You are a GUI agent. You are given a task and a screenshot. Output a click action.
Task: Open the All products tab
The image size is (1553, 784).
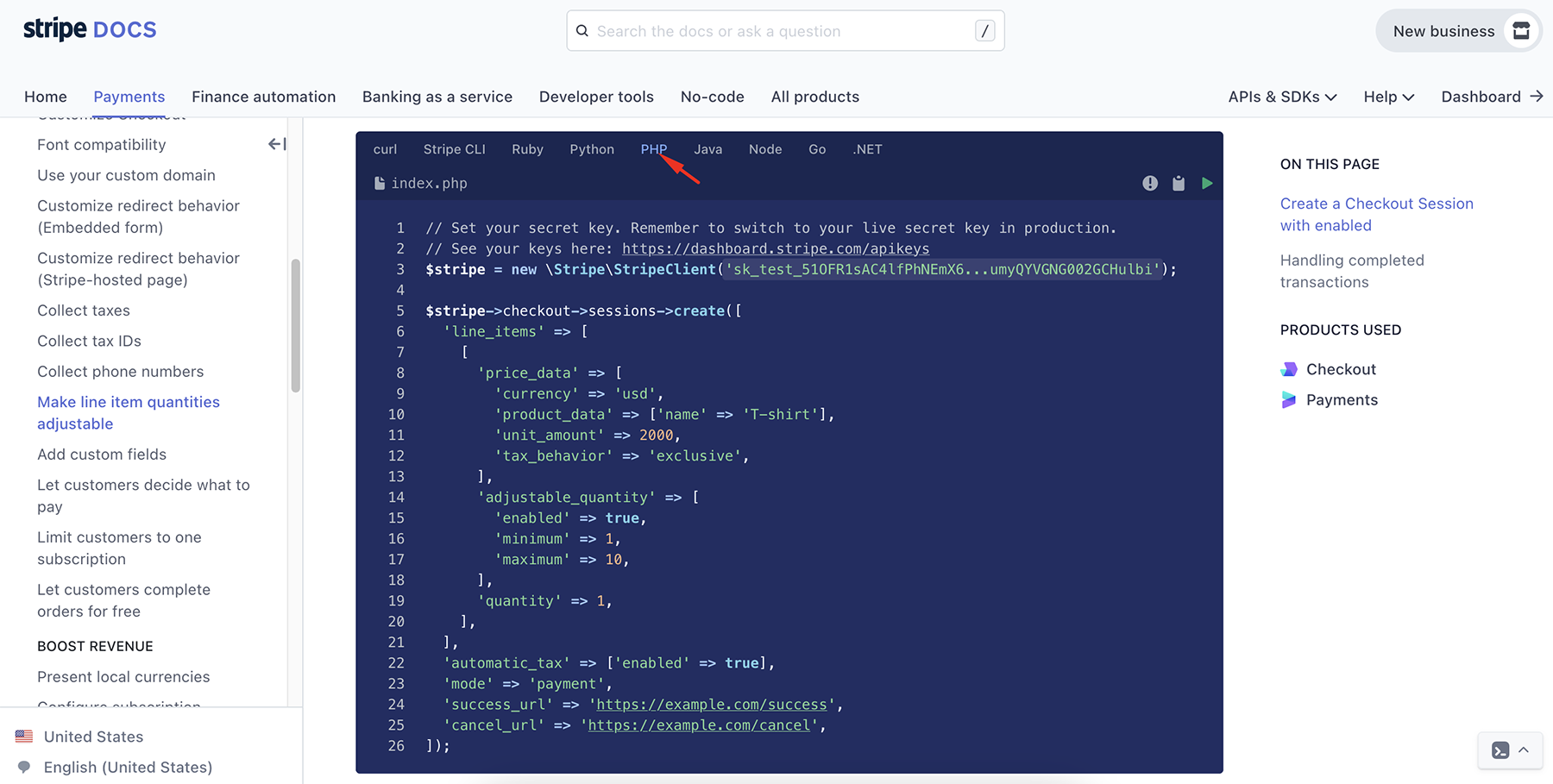(x=815, y=97)
